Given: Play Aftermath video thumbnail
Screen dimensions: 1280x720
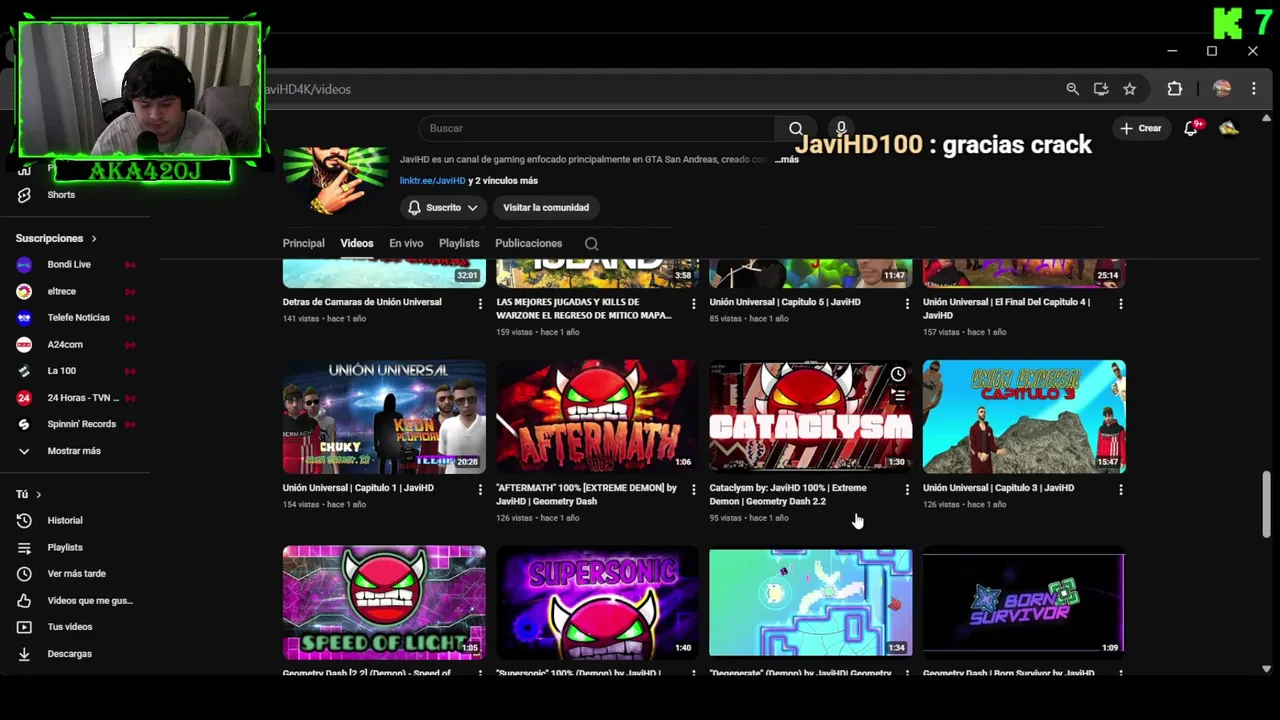Looking at the screenshot, I should (597, 416).
